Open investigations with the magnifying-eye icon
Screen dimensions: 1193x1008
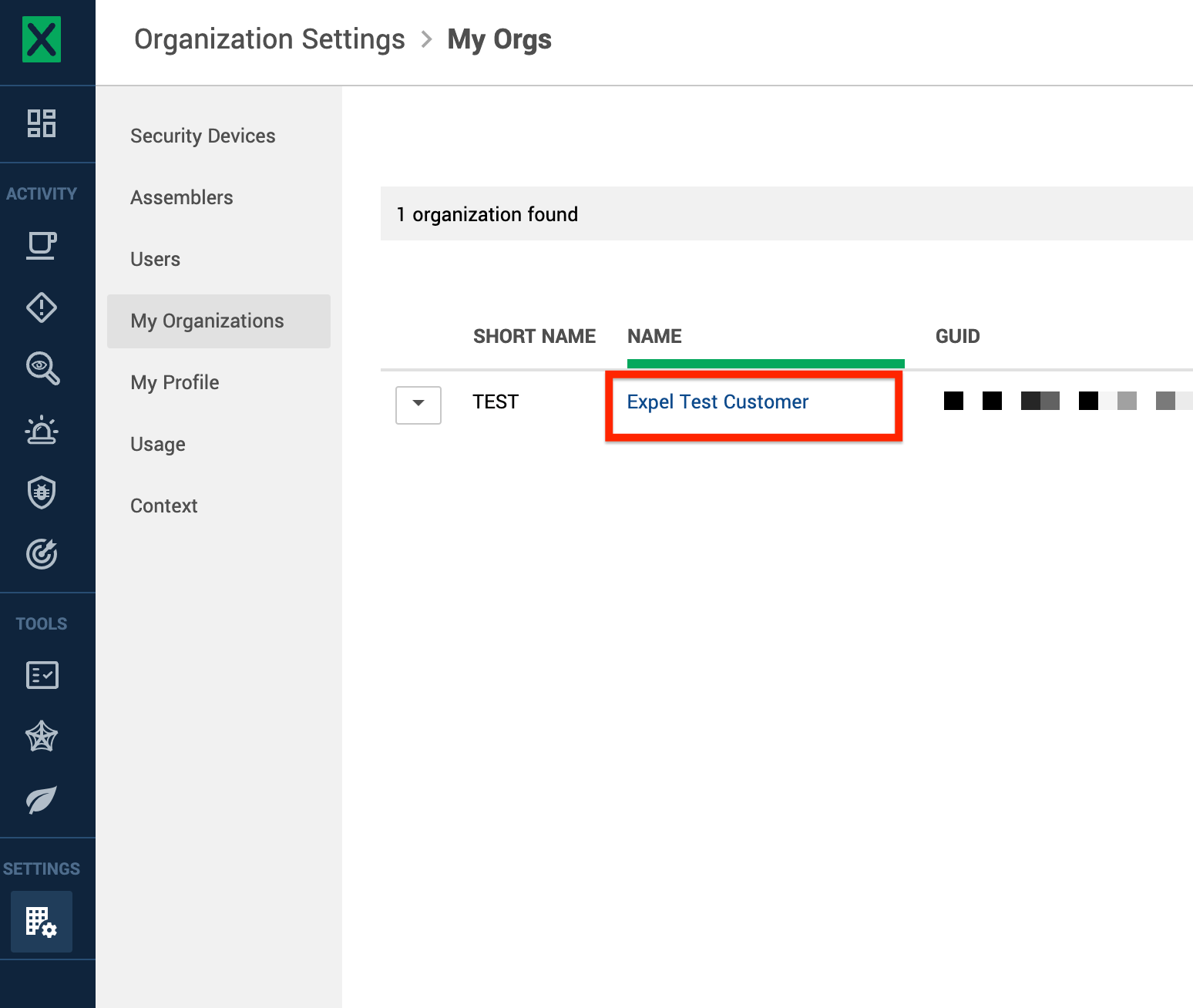[x=42, y=368]
